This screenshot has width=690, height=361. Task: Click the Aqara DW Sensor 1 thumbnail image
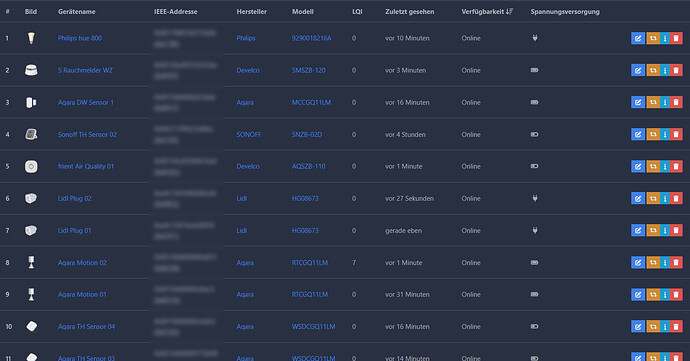(31, 103)
